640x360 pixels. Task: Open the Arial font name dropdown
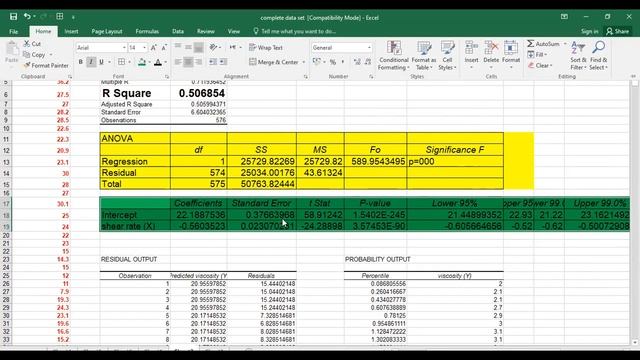click(124, 48)
